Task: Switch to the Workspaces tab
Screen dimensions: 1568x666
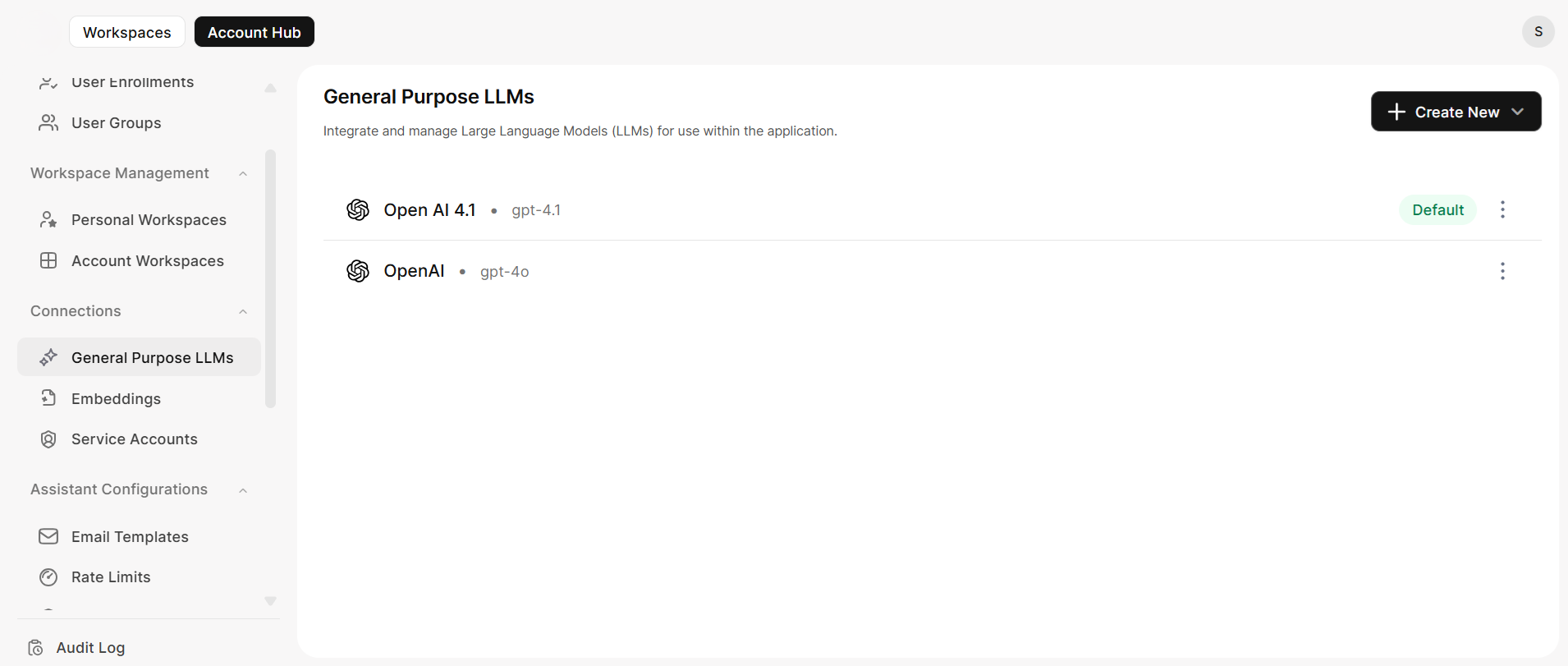Action: pyautogui.click(x=127, y=32)
